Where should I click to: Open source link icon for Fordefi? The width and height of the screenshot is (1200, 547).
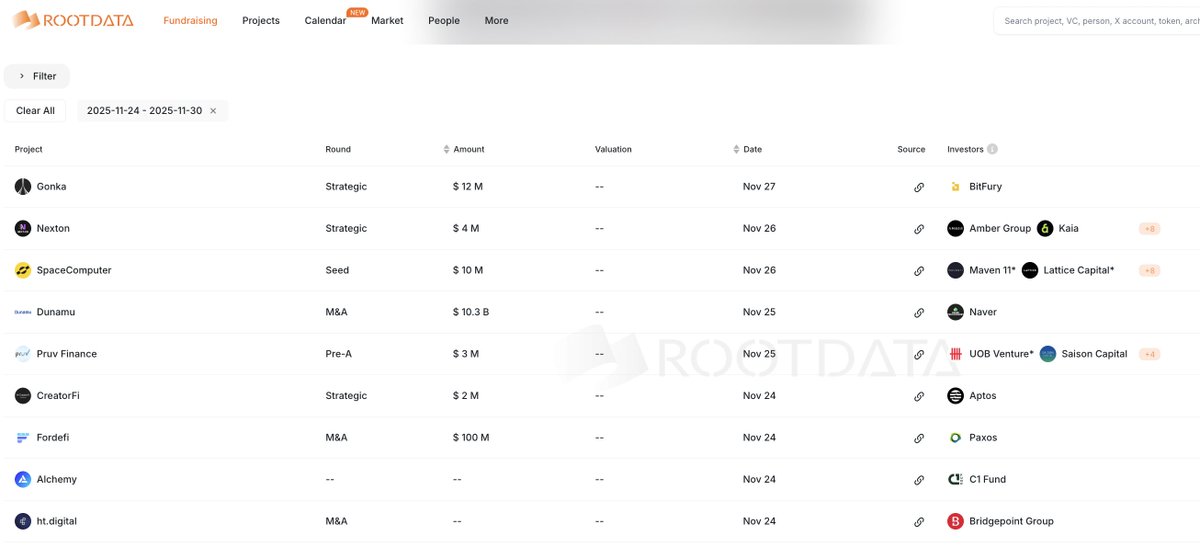(919, 438)
